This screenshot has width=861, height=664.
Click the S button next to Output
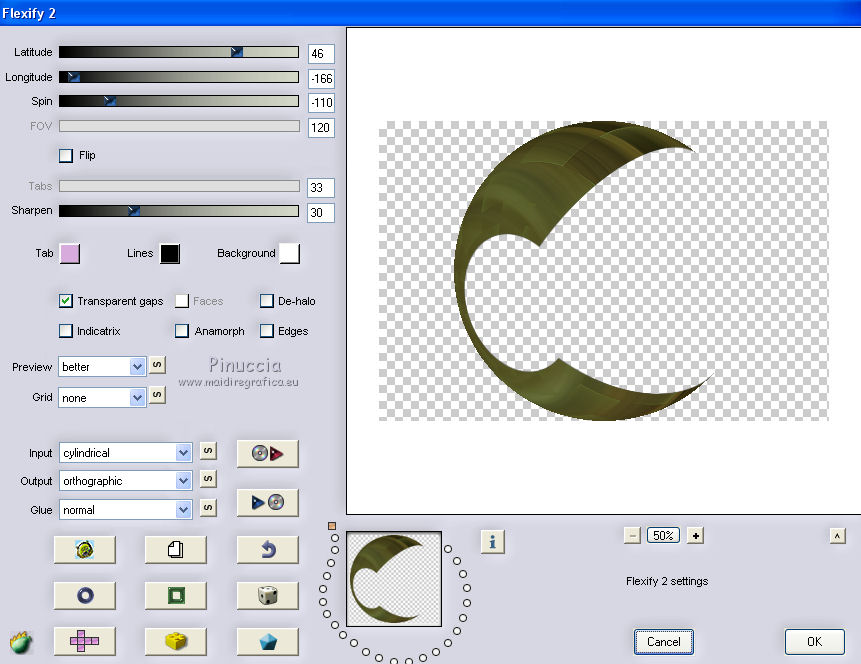pyautogui.click(x=208, y=479)
